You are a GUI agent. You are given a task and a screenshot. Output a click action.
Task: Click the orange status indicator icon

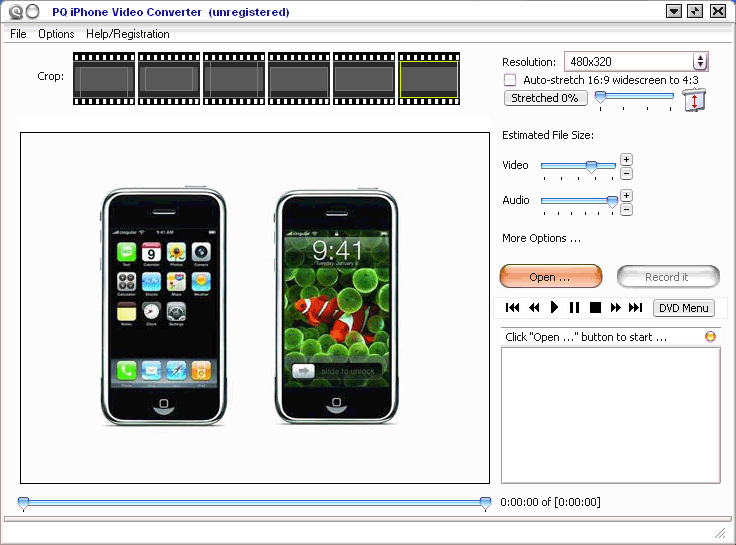click(x=710, y=337)
